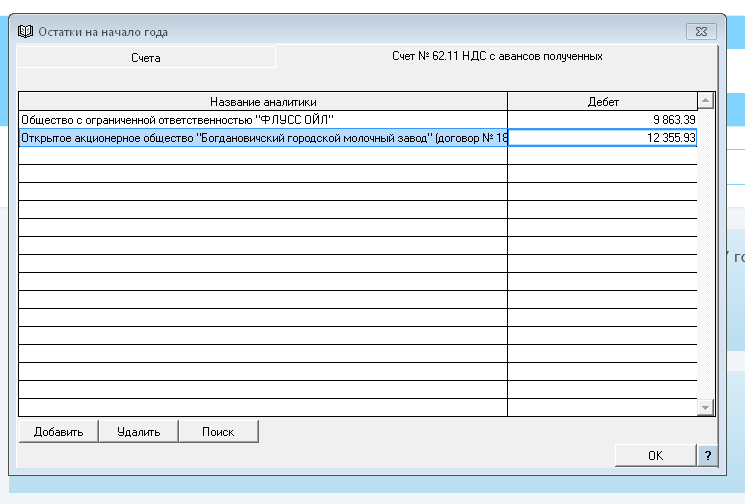
Task: Click the Счет № 62.11 account label
Action: (496, 57)
